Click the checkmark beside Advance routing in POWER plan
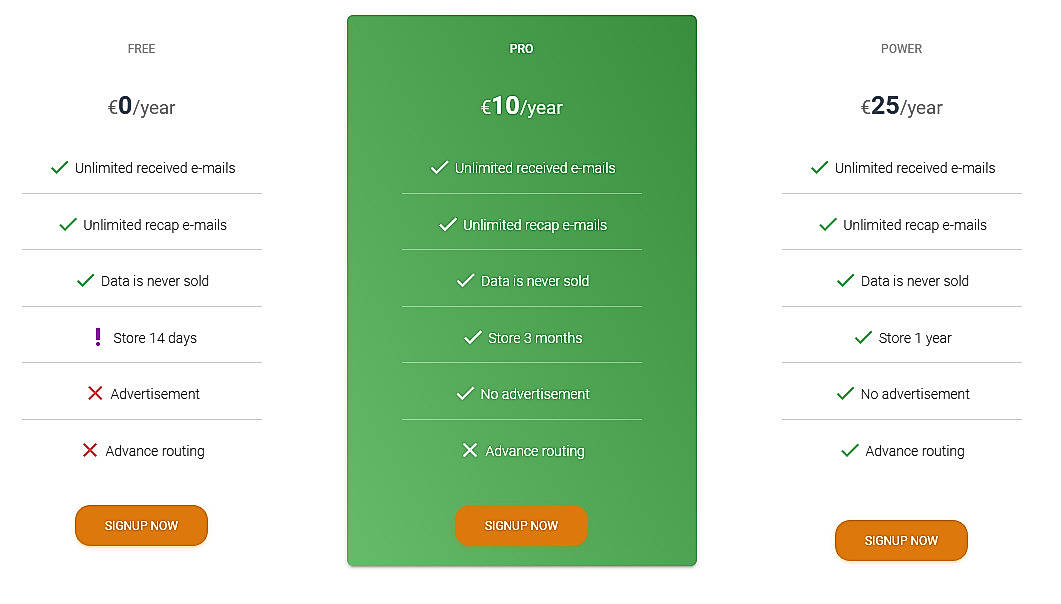Viewport: 1061px width, 604px height. coord(851,450)
